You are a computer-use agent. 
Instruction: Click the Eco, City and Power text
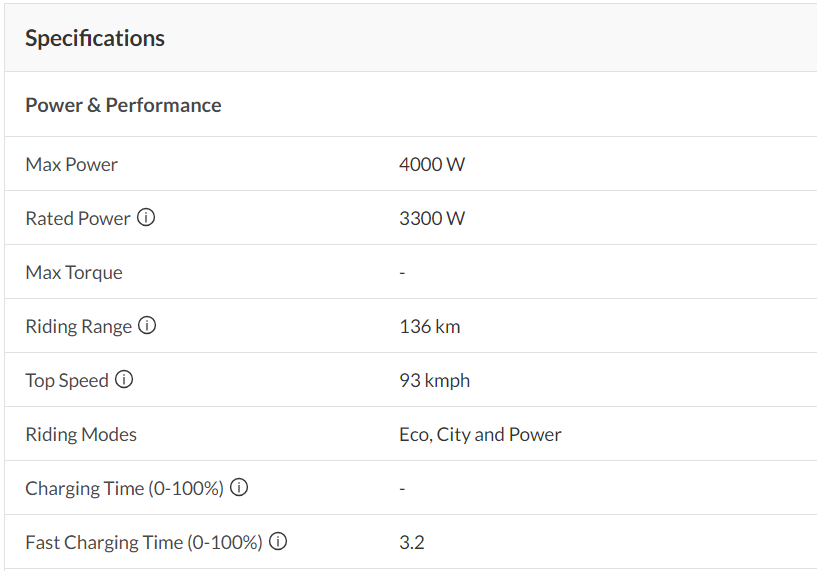click(480, 434)
